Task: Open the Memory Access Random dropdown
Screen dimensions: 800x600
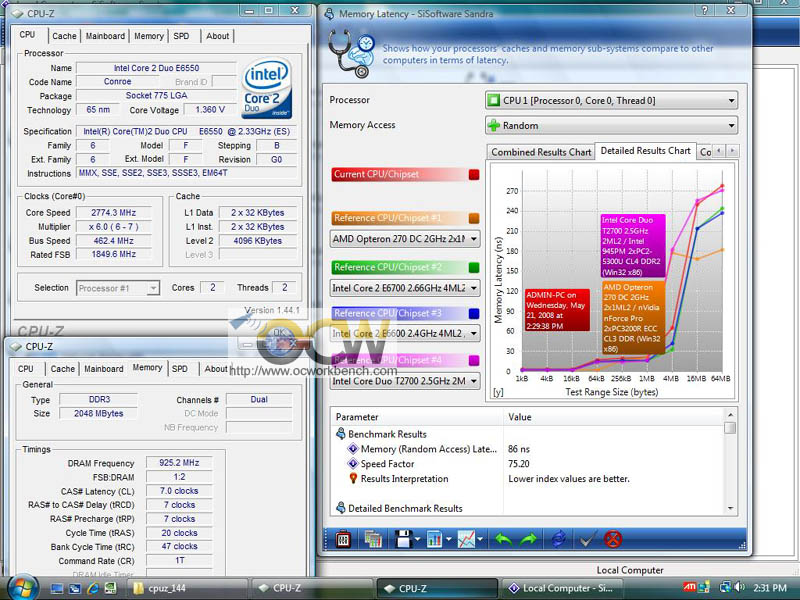Action: [611, 126]
